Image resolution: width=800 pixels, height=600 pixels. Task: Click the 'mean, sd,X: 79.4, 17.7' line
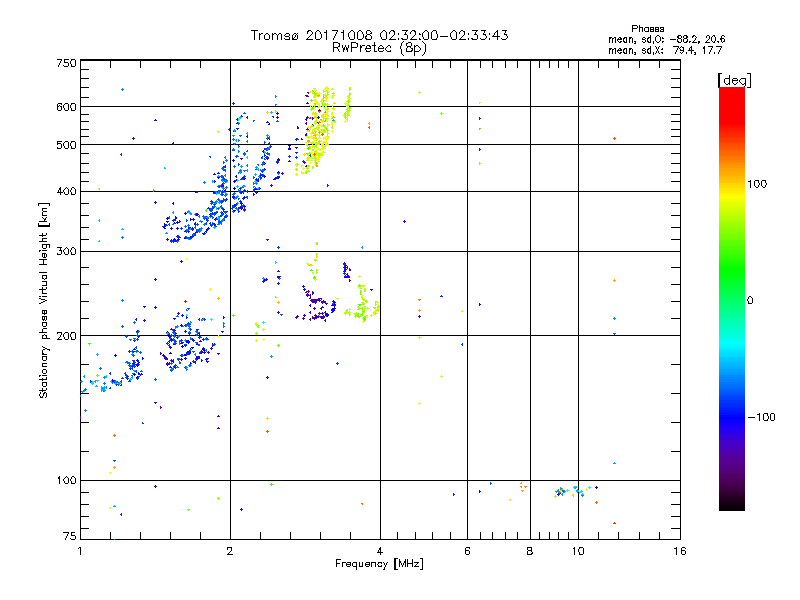[665, 50]
